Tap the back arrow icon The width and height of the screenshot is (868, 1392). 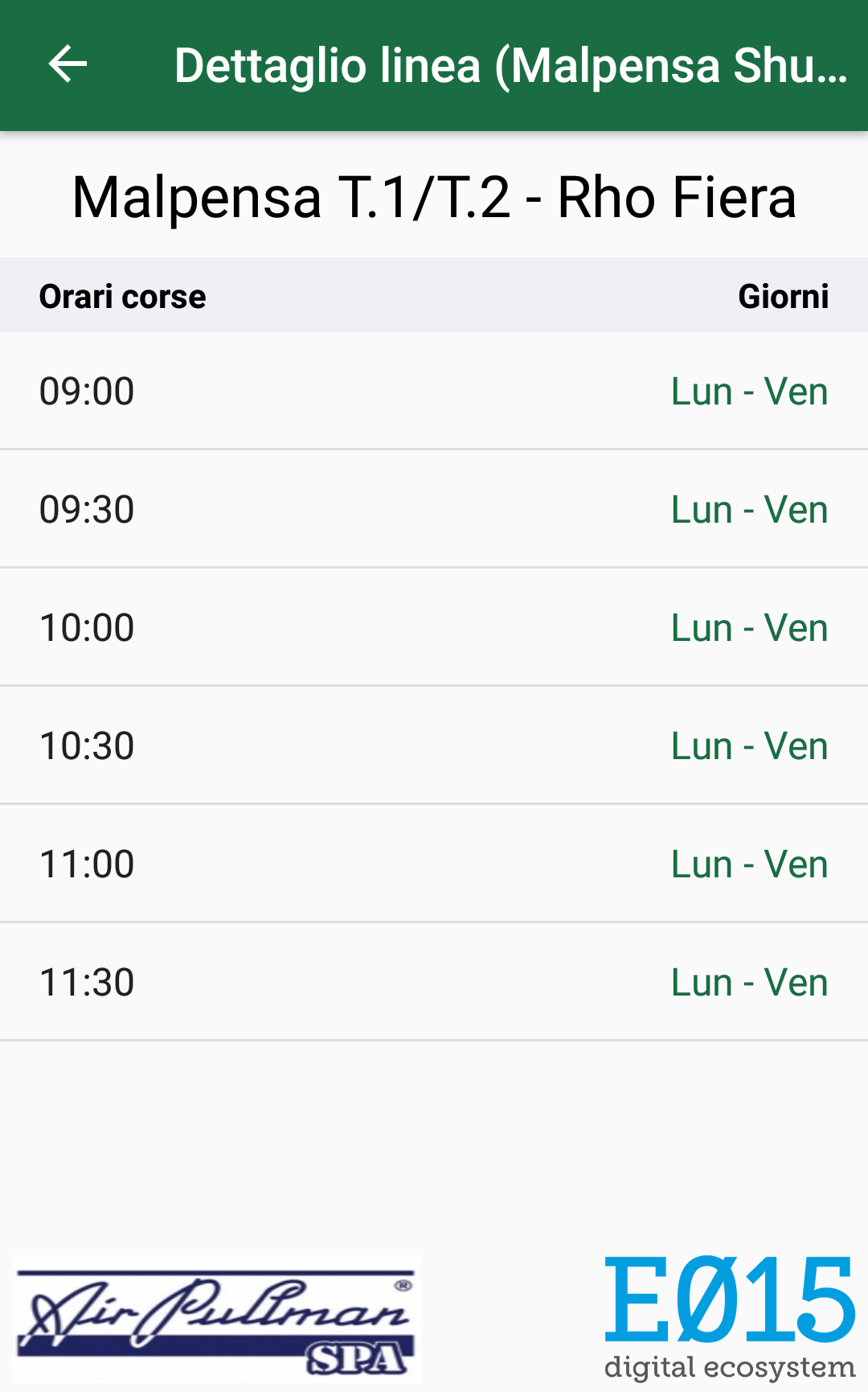point(68,64)
